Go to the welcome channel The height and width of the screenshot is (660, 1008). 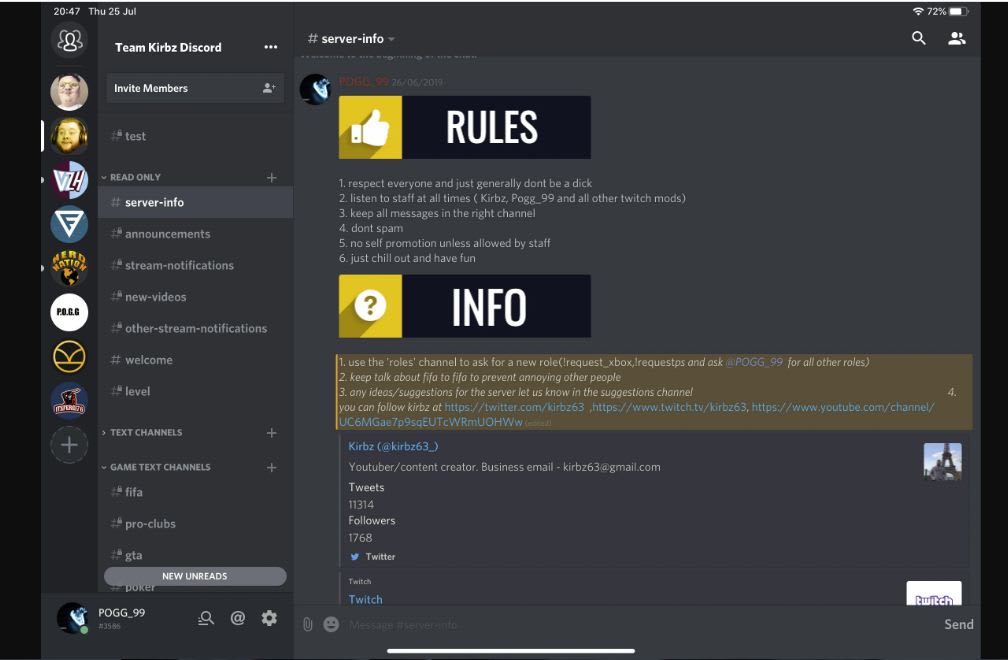coord(195,360)
